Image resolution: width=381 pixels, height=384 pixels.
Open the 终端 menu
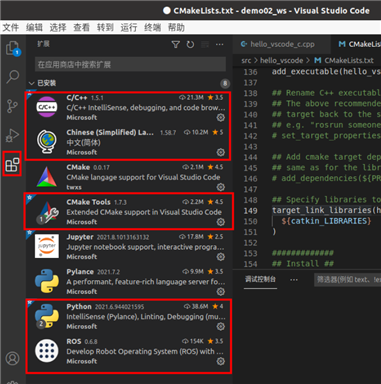point(152,27)
